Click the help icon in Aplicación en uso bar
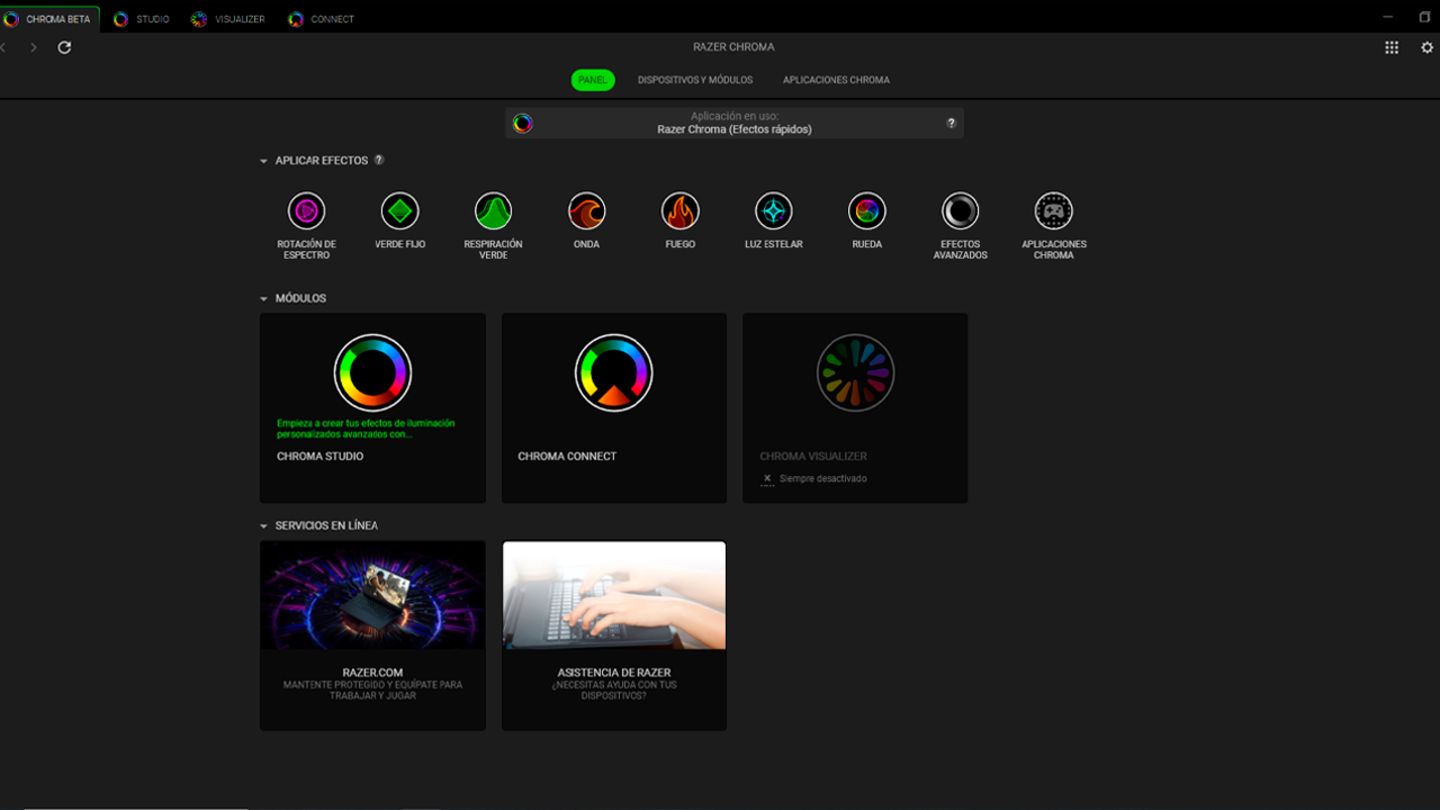This screenshot has height=810, width=1440. tap(951, 123)
